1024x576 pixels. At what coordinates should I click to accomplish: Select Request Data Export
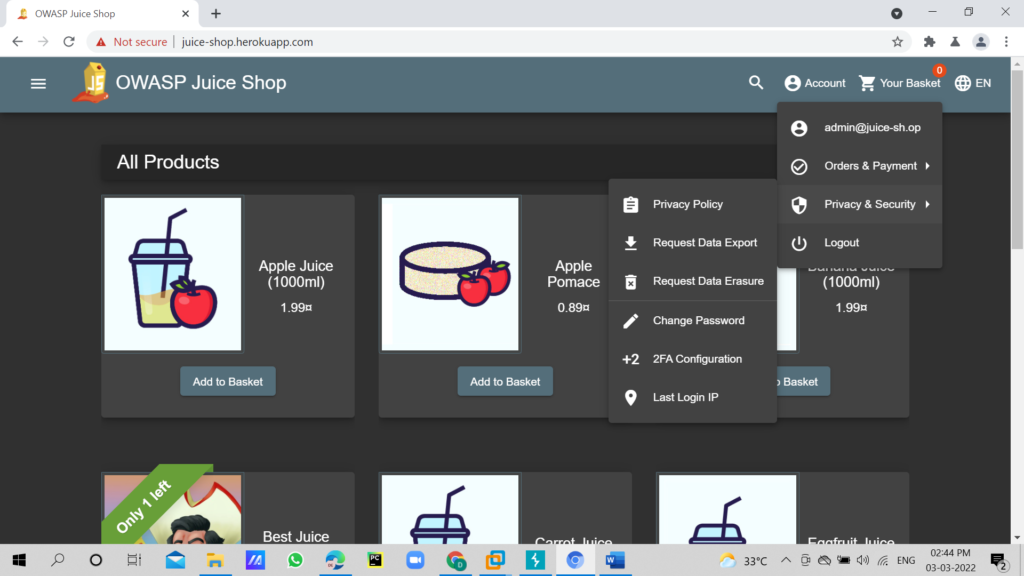coord(704,243)
